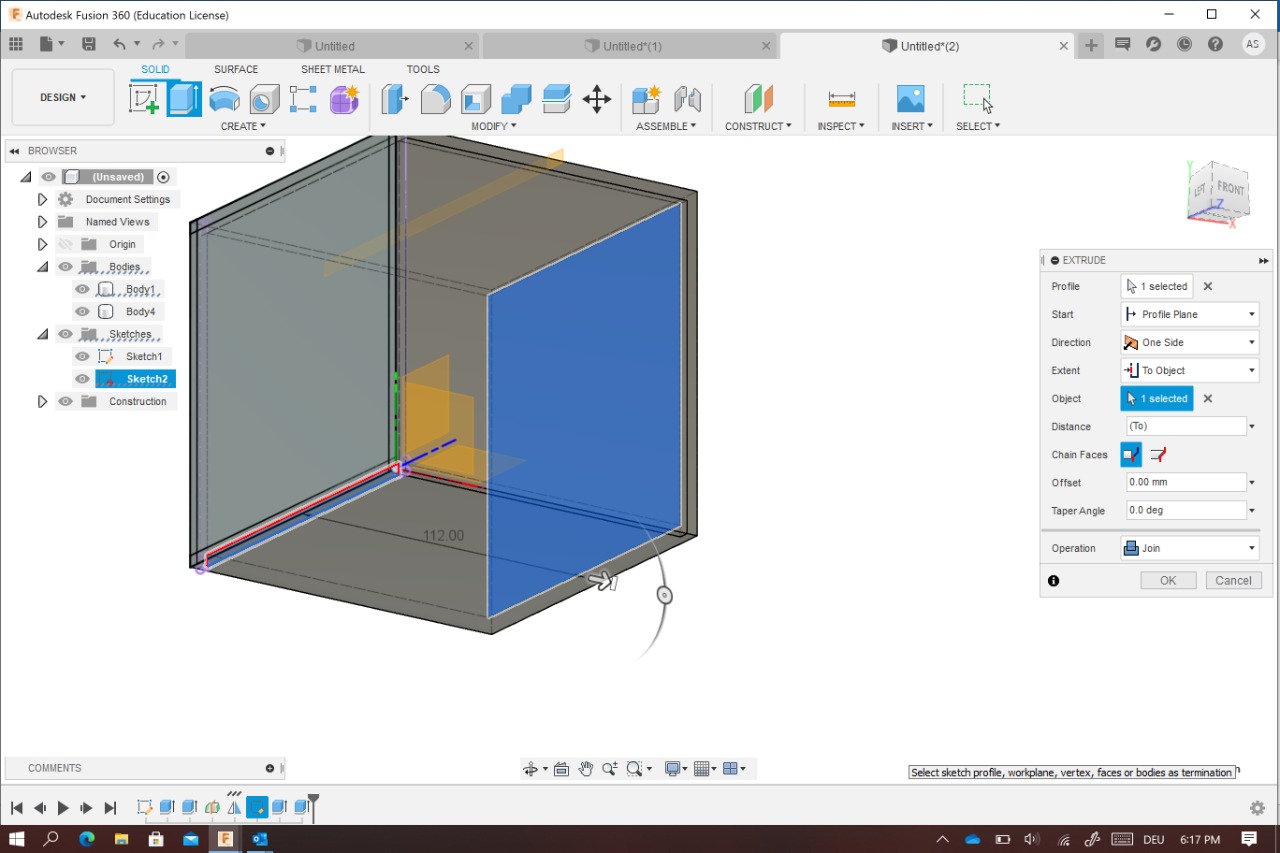1280x853 pixels.
Task: Click OK in the Extrude dialog
Action: [x=1168, y=581]
